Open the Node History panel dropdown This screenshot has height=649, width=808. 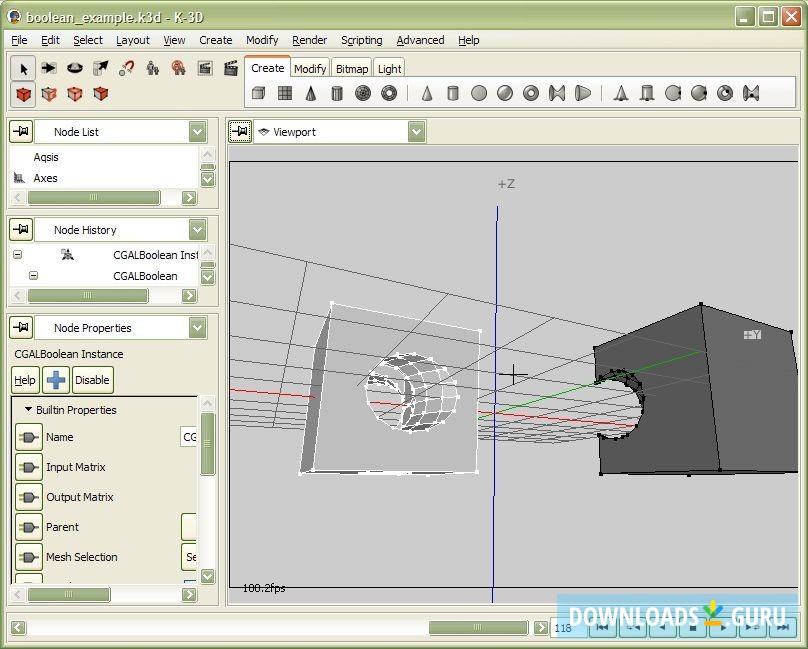coord(197,230)
